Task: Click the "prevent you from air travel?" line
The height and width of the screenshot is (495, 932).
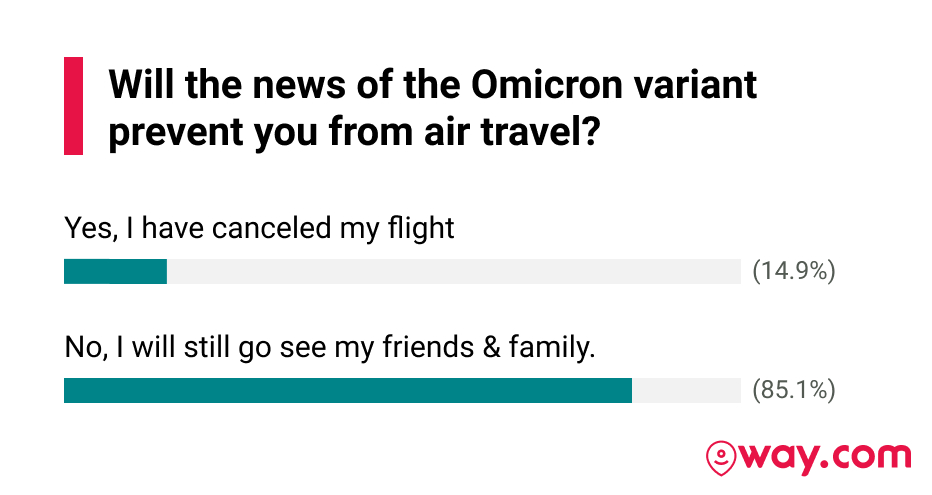Action: [x=354, y=133]
